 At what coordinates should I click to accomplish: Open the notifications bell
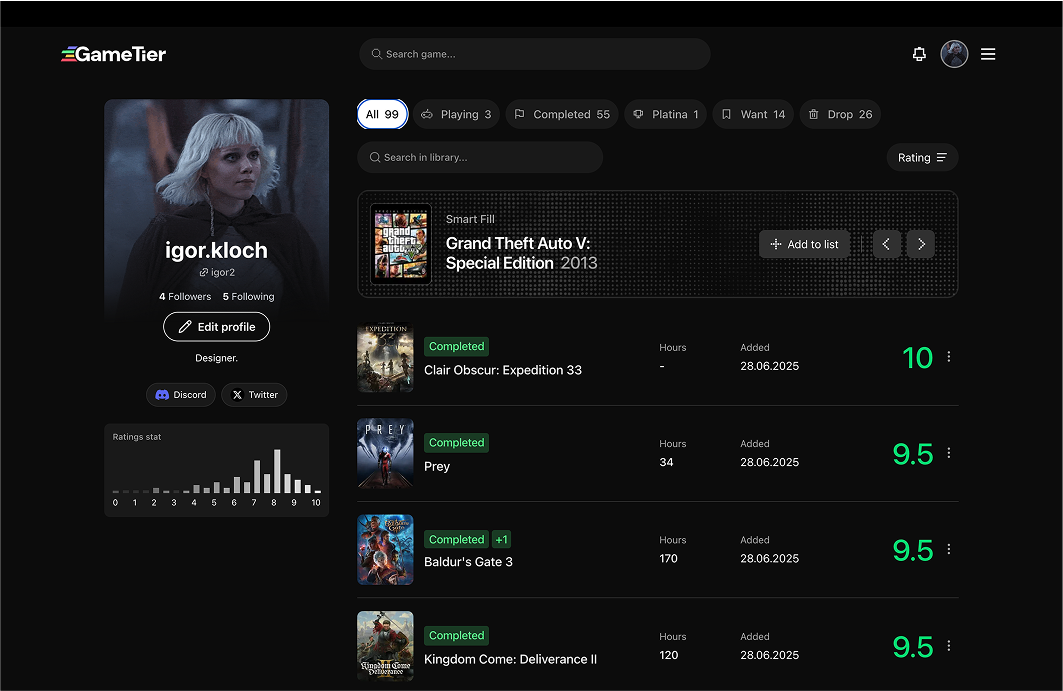[919, 54]
